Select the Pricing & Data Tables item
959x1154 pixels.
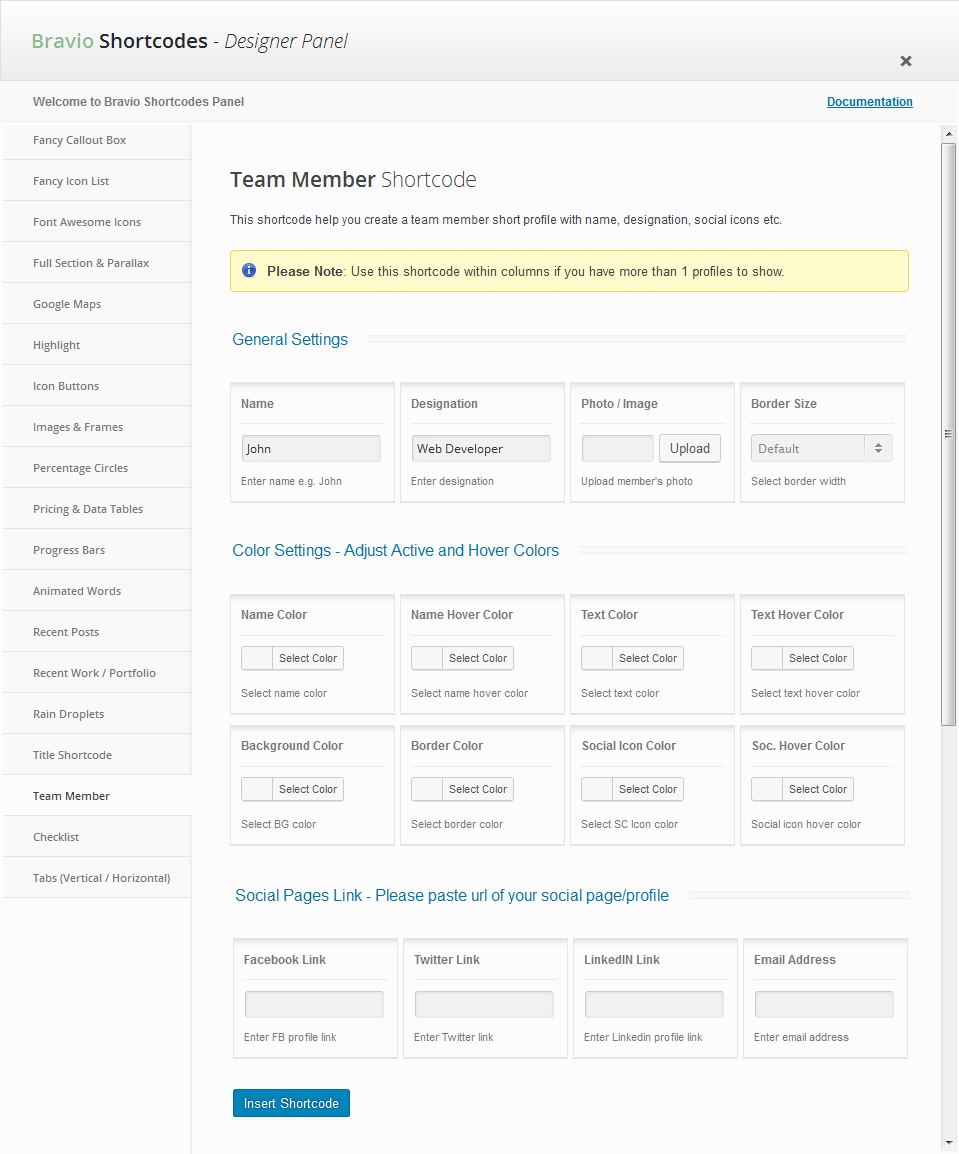tap(88, 509)
